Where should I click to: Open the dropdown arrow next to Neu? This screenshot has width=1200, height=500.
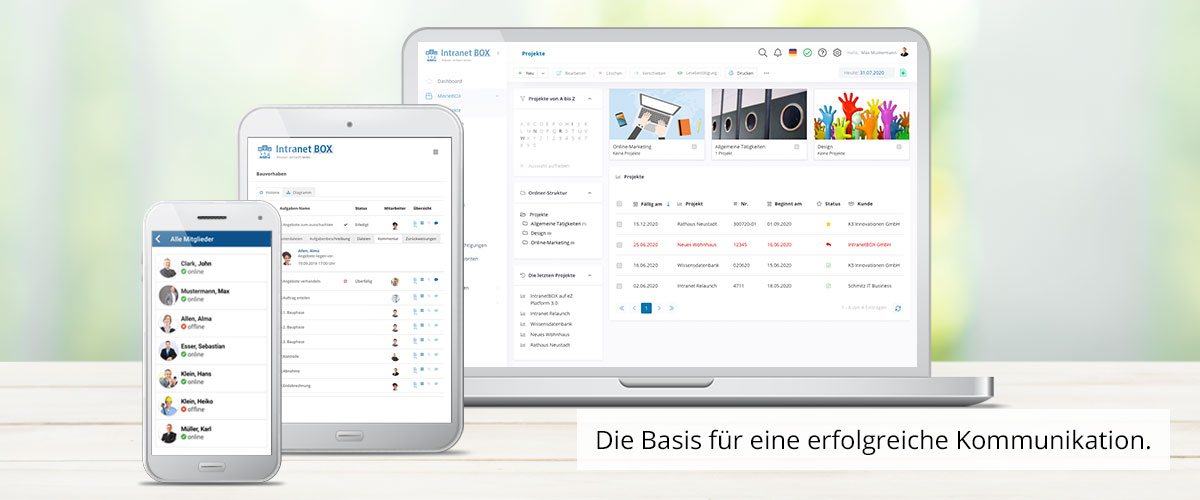(543, 73)
